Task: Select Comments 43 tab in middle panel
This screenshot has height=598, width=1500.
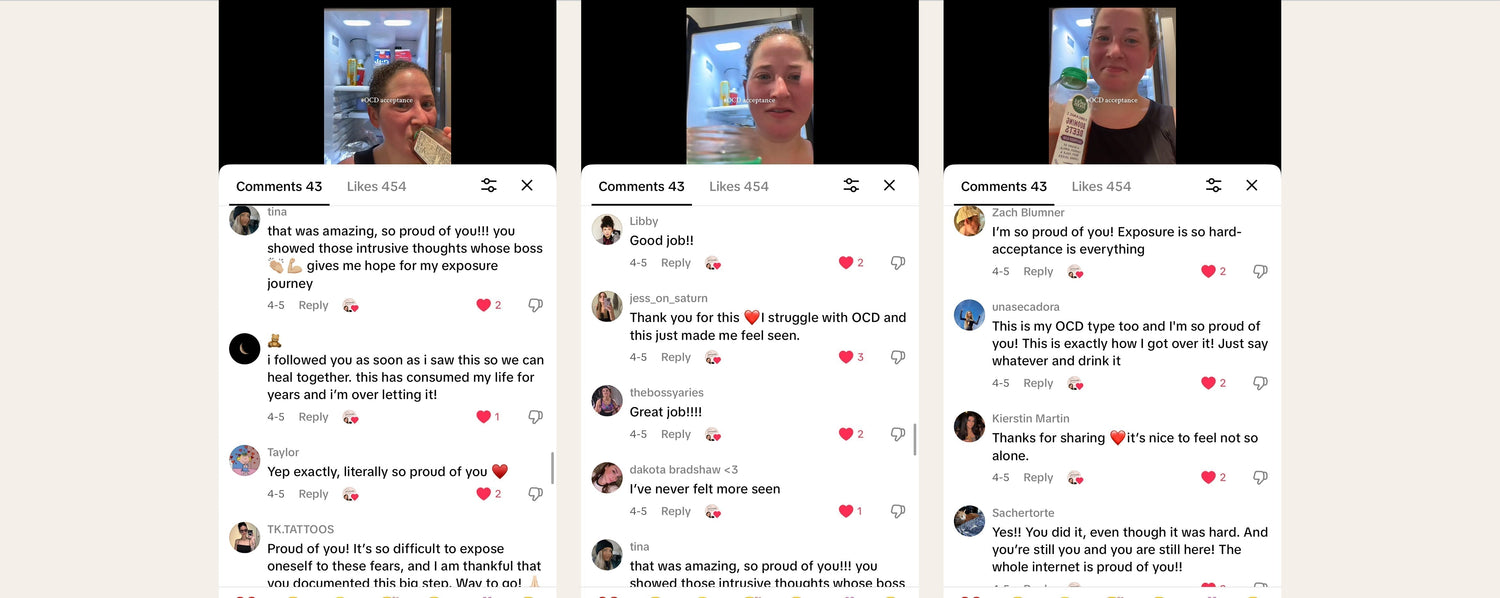Action: 641,186
